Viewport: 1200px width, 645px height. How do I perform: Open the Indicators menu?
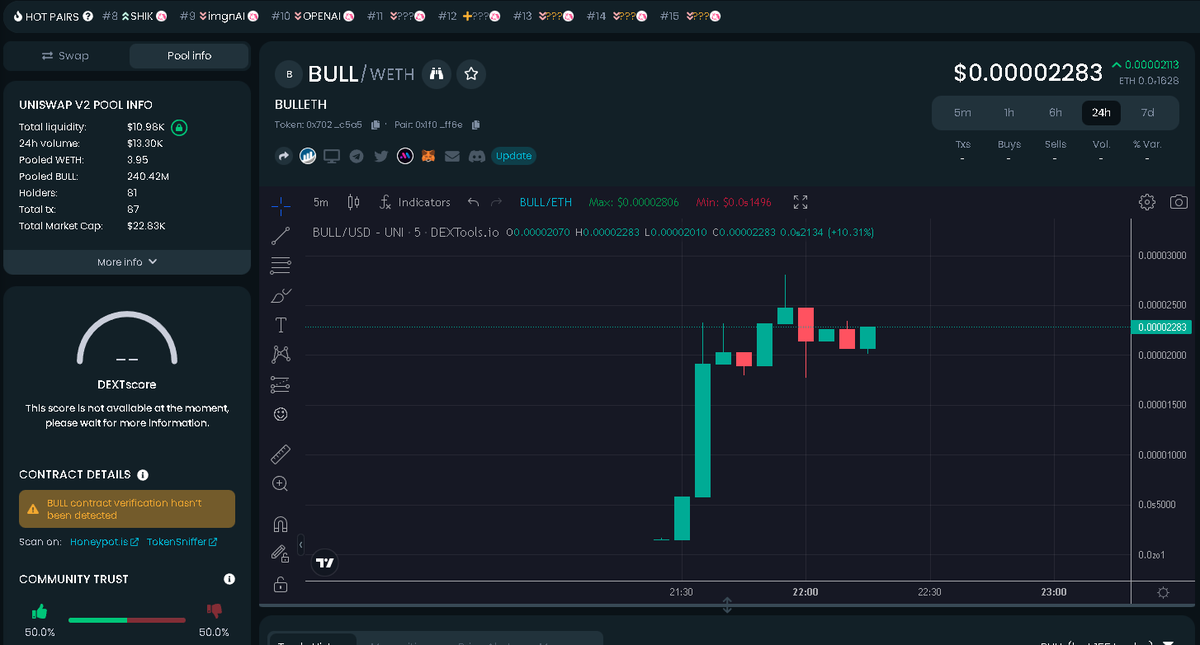415,202
